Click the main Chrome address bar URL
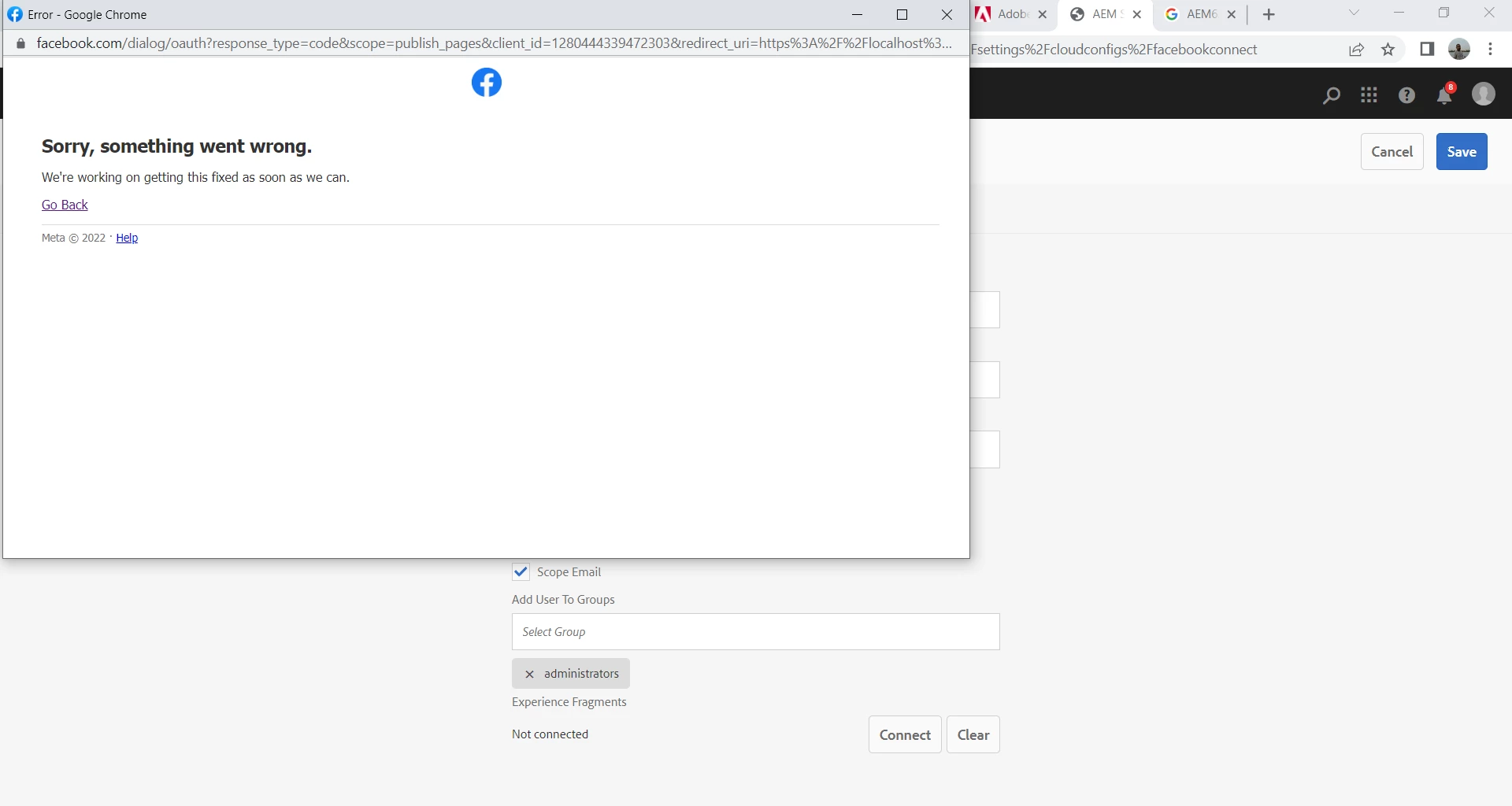Image resolution: width=1512 pixels, height=806 pixels. coord(1114,50)
